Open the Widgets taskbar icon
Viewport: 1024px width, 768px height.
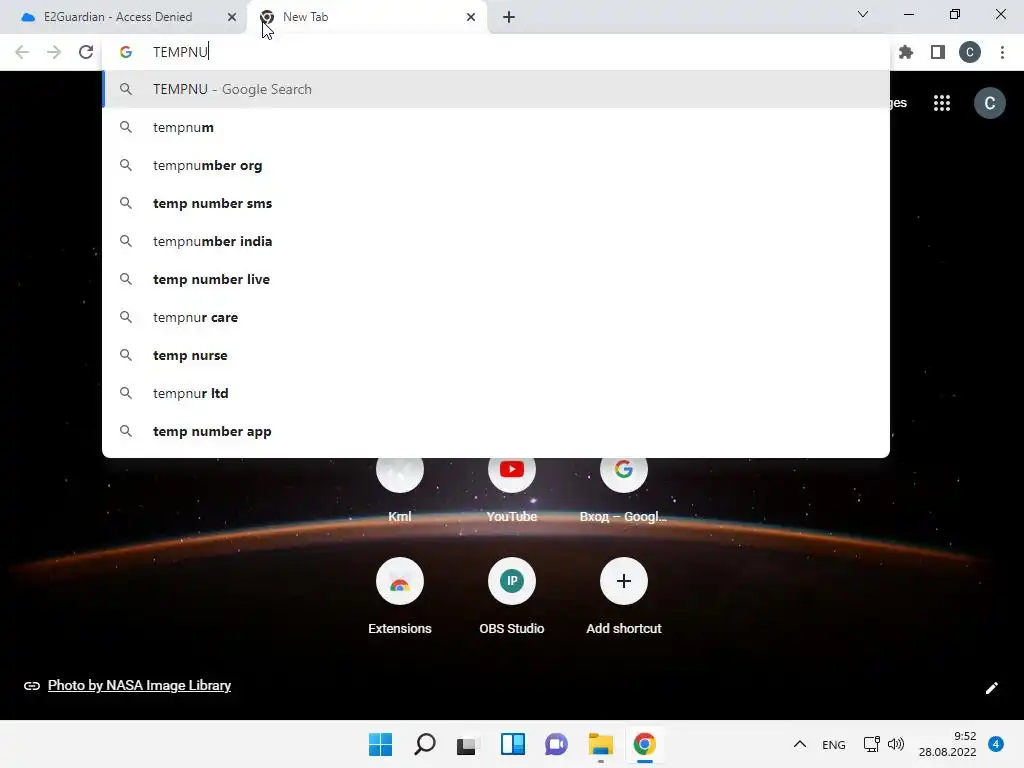pyautogui.click(x=513, y=744)
